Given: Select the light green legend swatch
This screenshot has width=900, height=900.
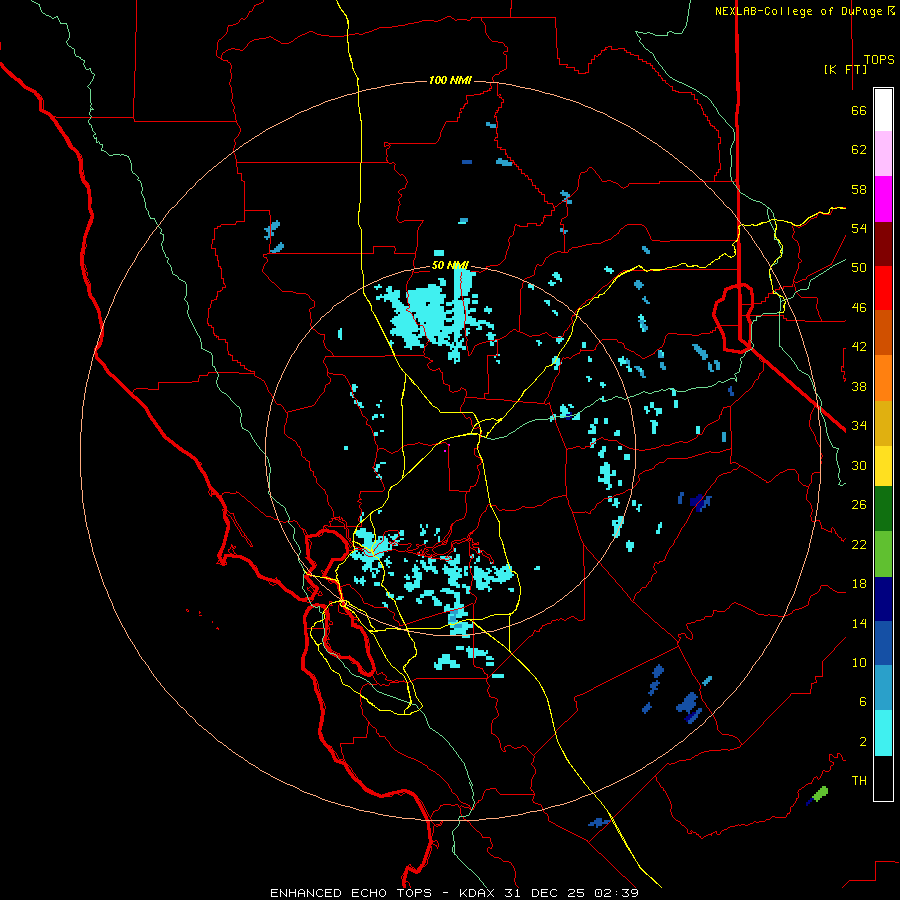Looking at the screenshot, I should click(883, 554).
